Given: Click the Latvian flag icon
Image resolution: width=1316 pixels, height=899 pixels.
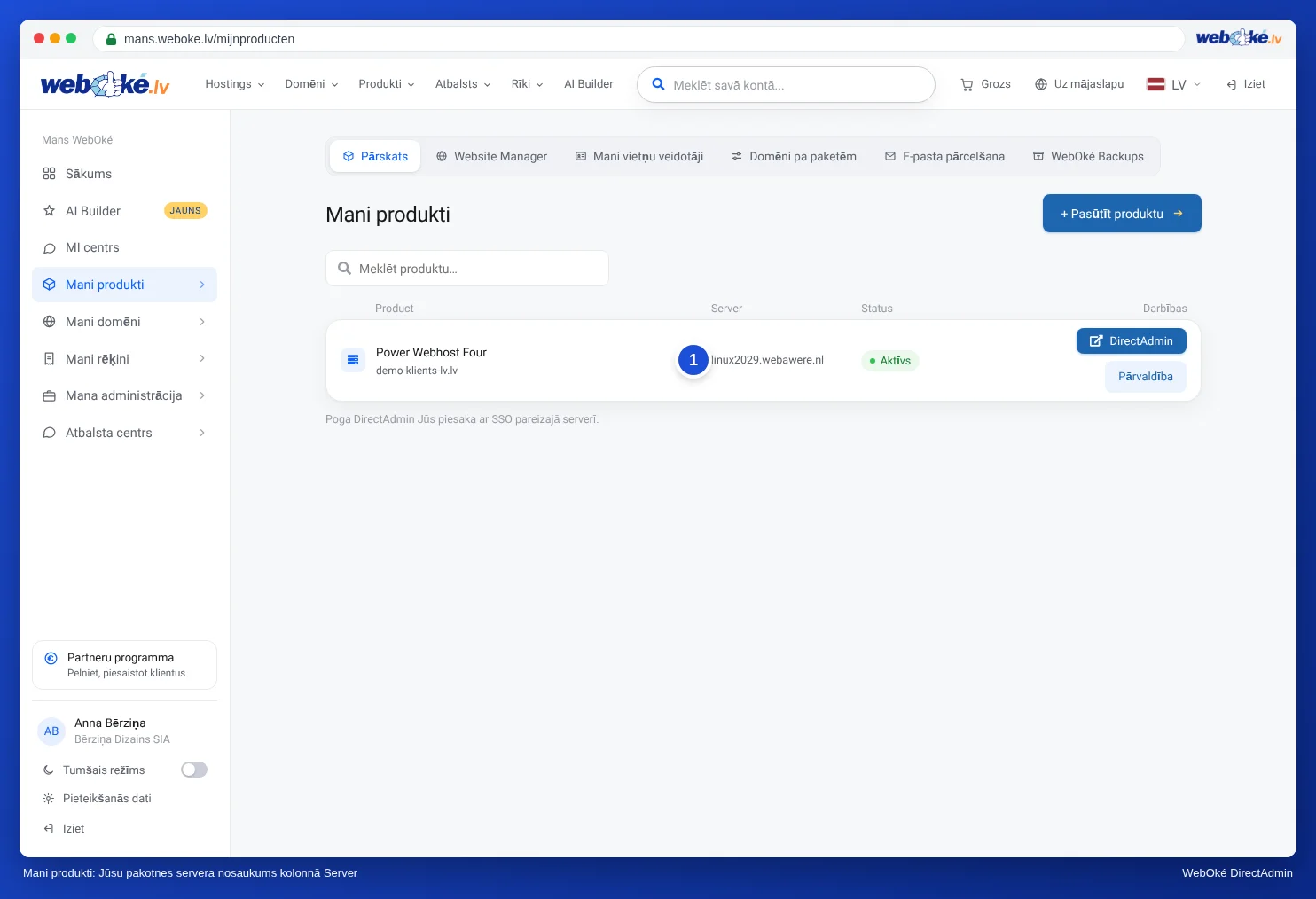Looking at the screenshot, I should point(1155,84).
